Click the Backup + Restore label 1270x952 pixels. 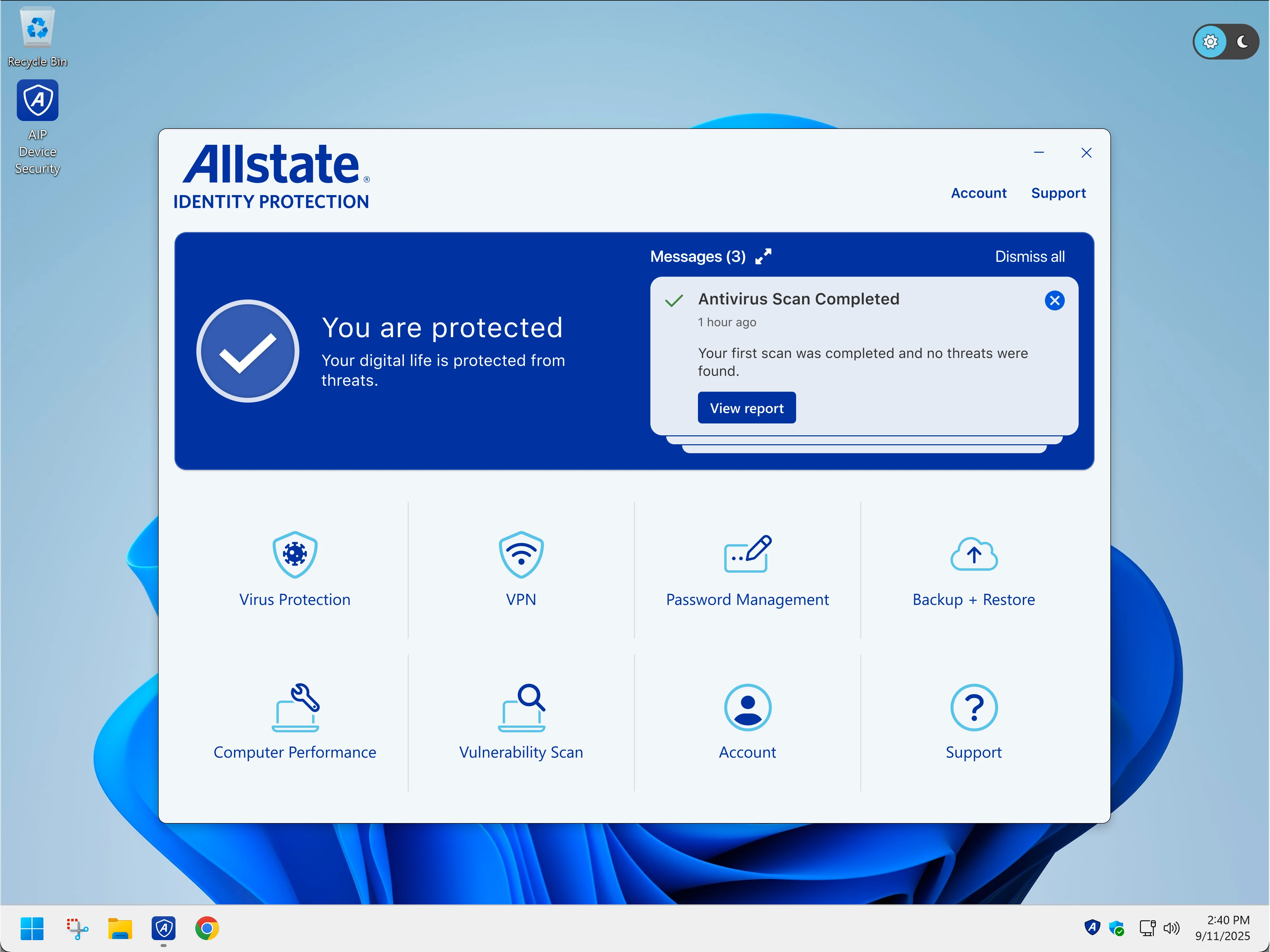click(x=974, y=599)
